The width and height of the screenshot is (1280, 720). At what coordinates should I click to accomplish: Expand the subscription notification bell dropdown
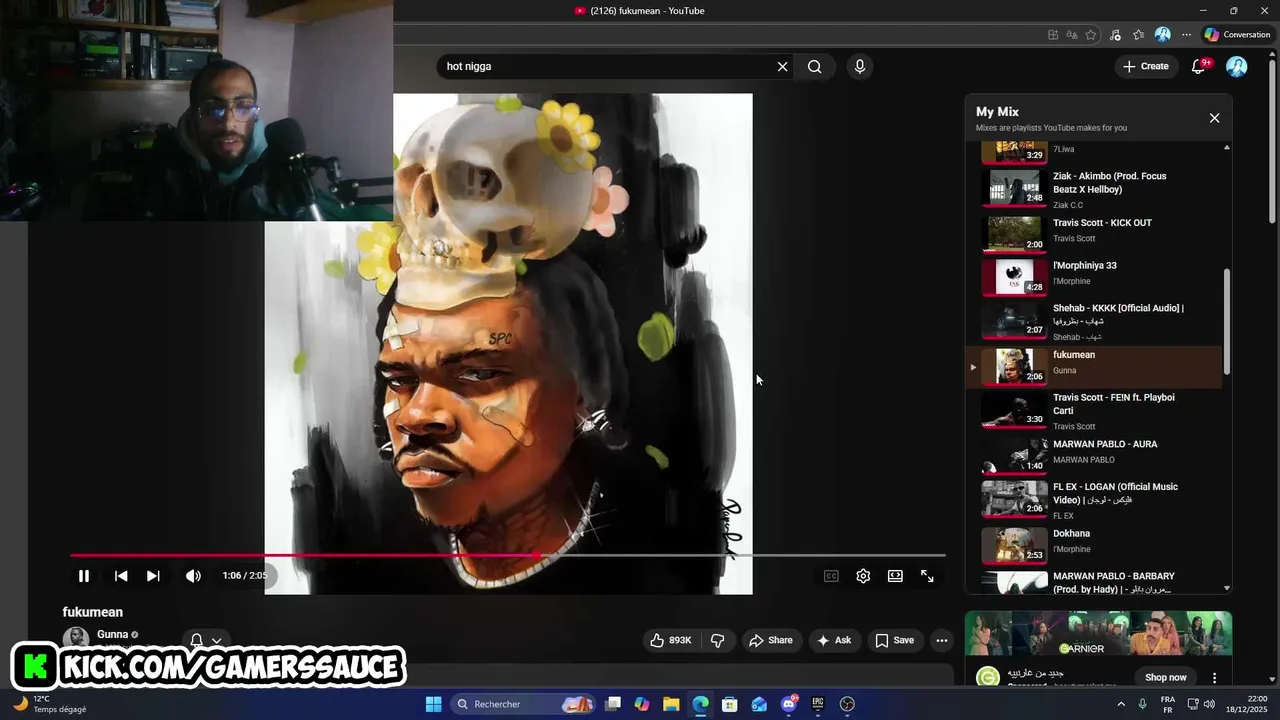[205, 641]
